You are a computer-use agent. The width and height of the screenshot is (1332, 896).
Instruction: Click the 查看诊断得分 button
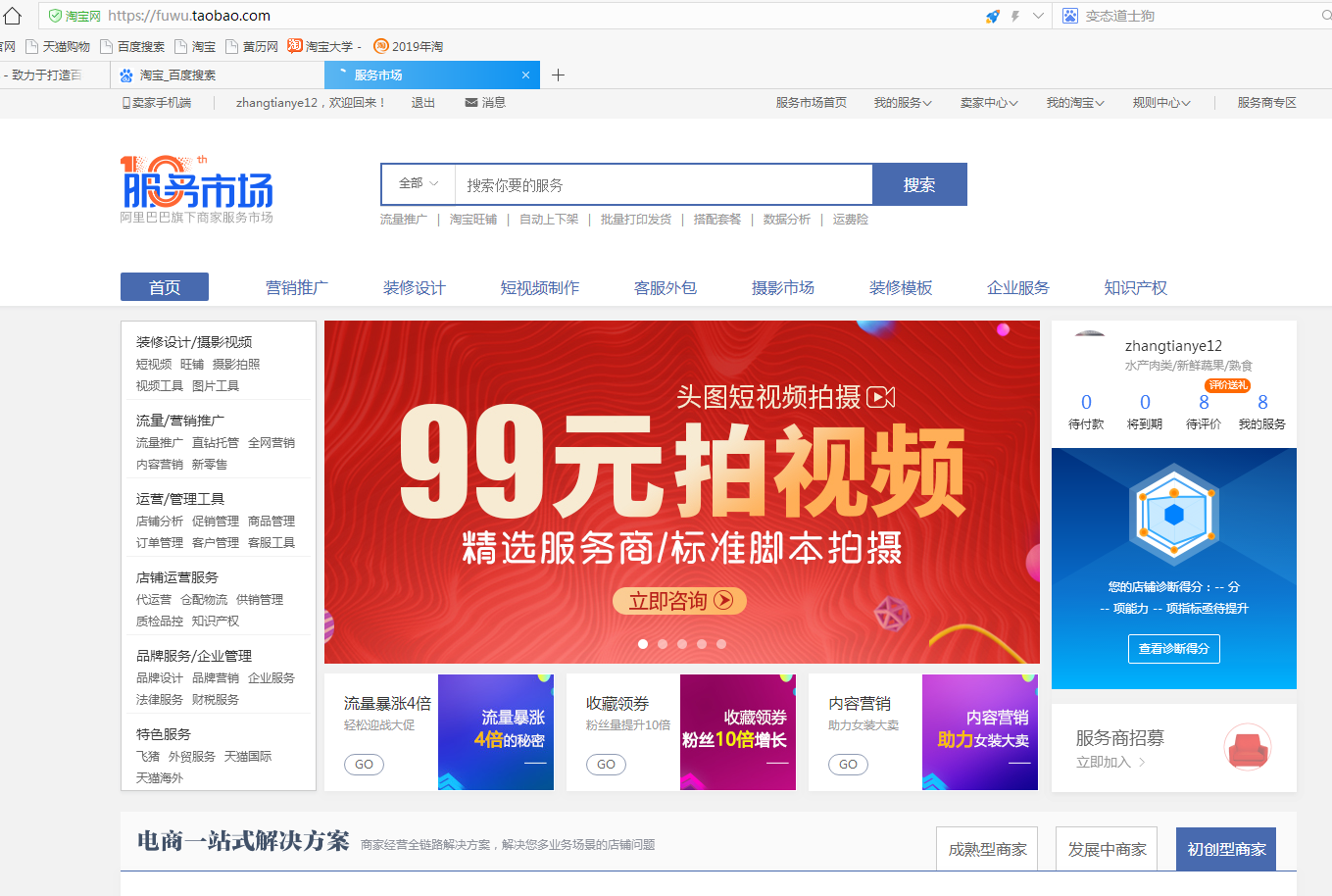click(1173, 649)
